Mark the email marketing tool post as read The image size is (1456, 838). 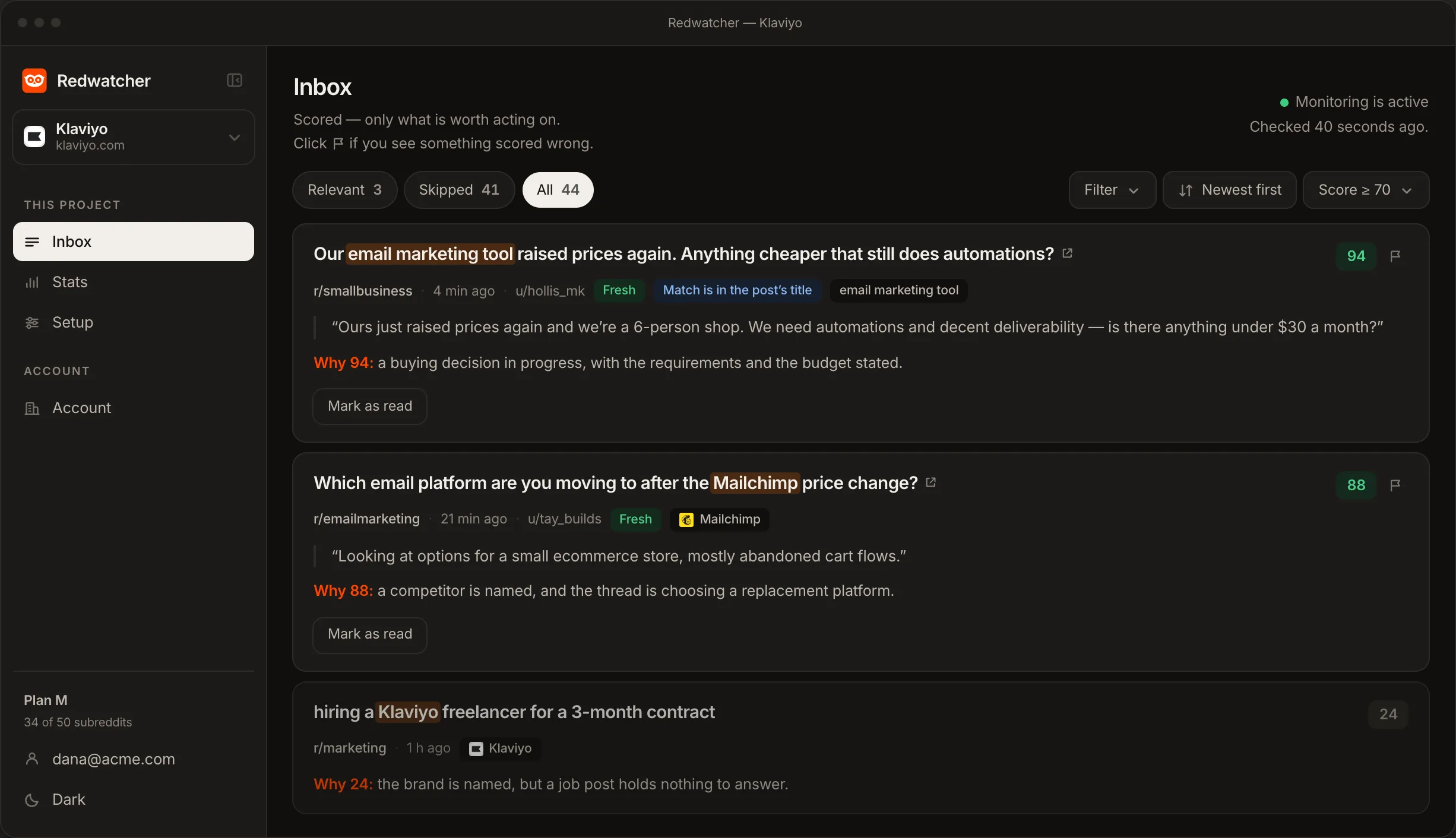(370, 406)
